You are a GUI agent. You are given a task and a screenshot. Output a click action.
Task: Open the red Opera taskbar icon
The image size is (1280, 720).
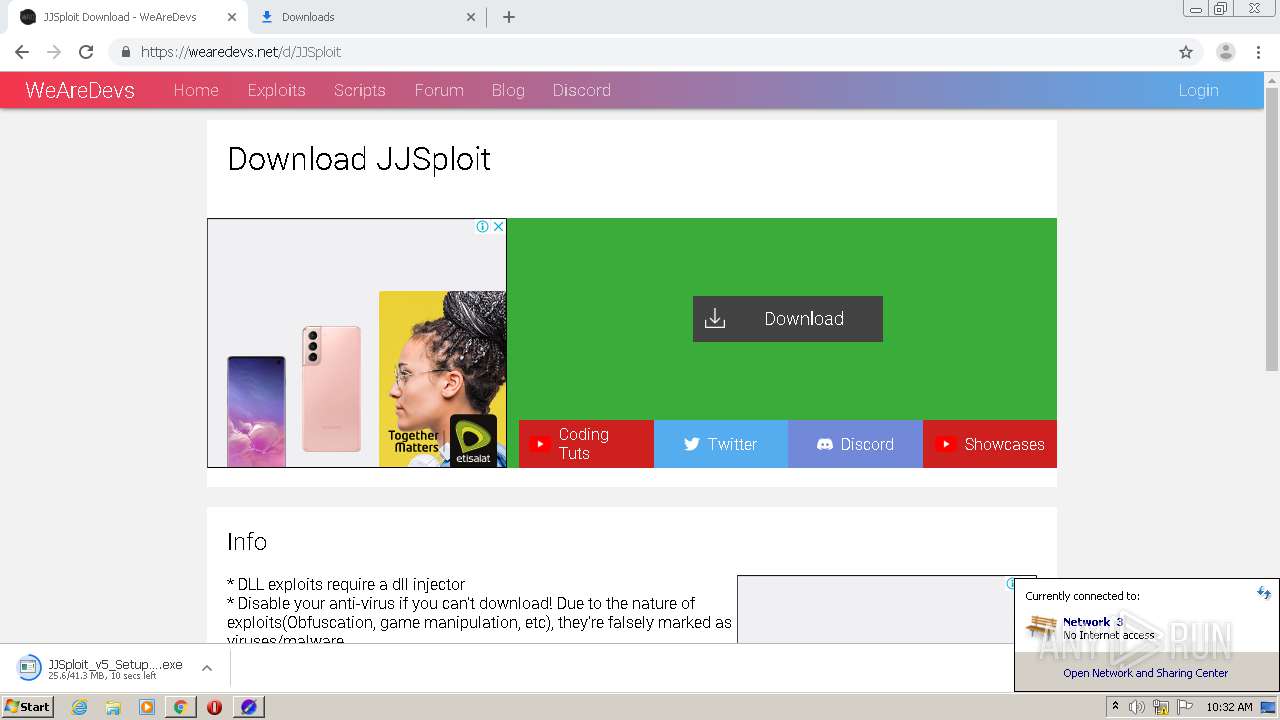tap(214, 707)
